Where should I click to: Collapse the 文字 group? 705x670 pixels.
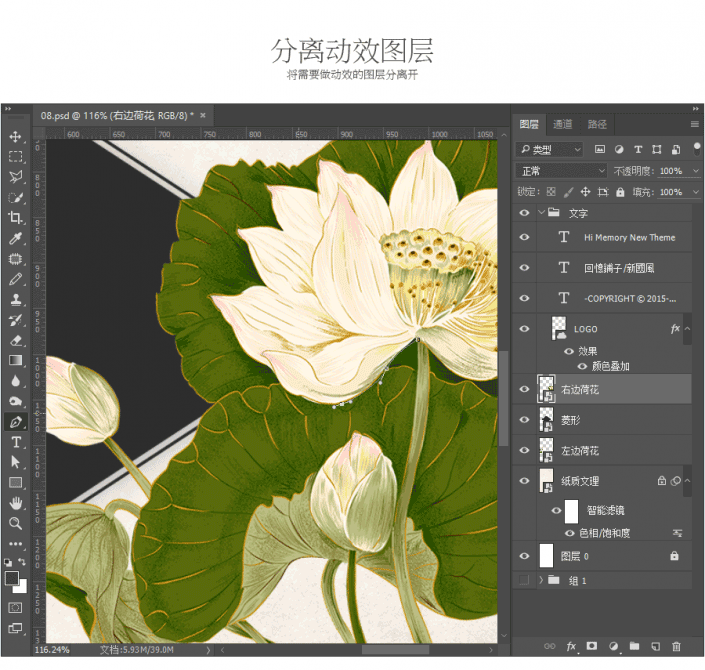541,212
